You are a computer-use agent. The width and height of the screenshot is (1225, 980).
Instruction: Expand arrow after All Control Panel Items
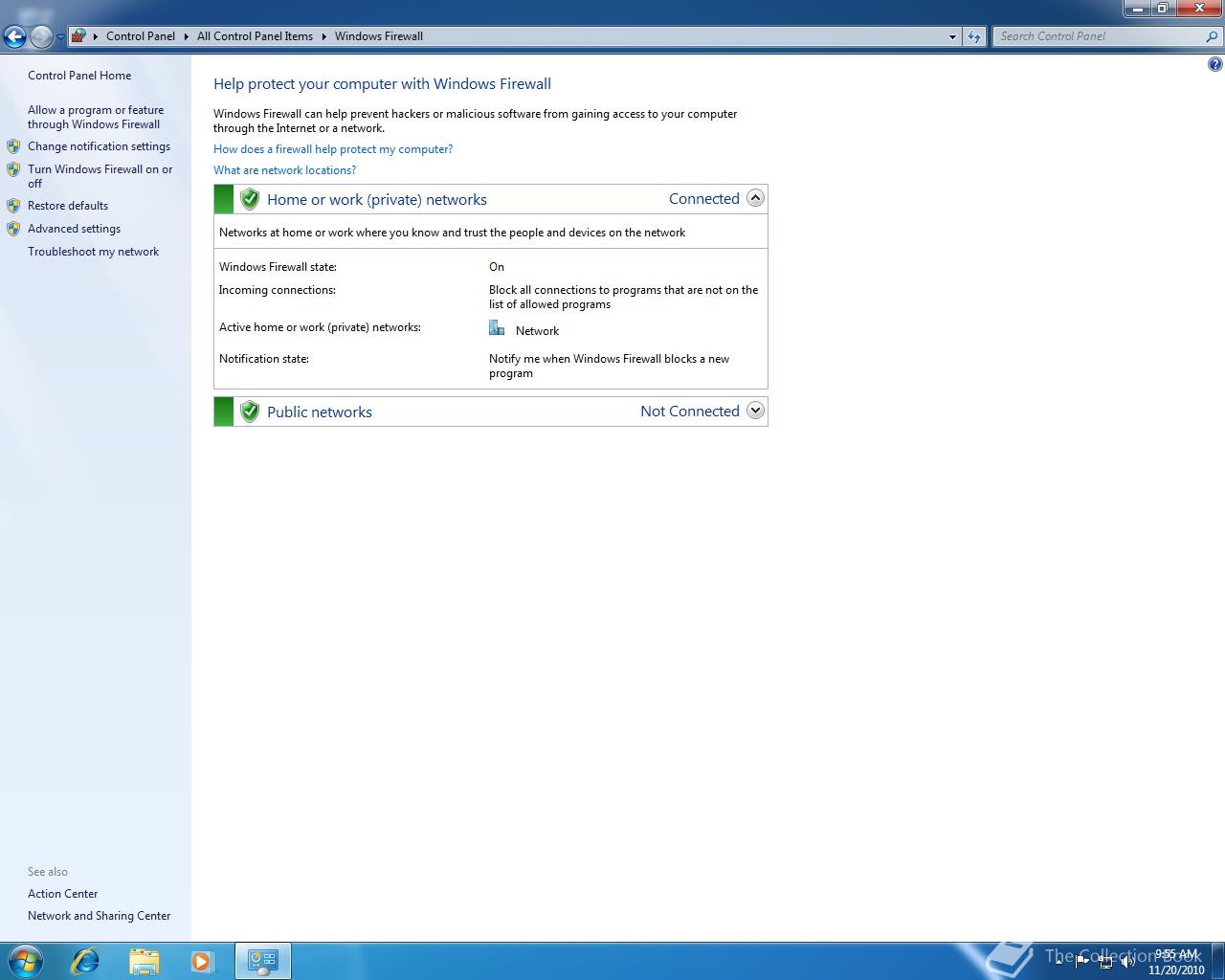[323, 36]
